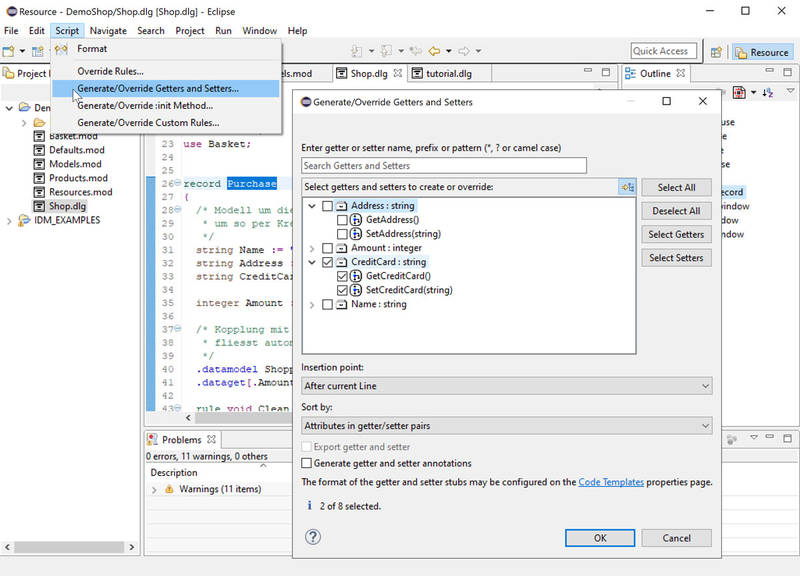Click the Deselect All button

click(676, 211)
